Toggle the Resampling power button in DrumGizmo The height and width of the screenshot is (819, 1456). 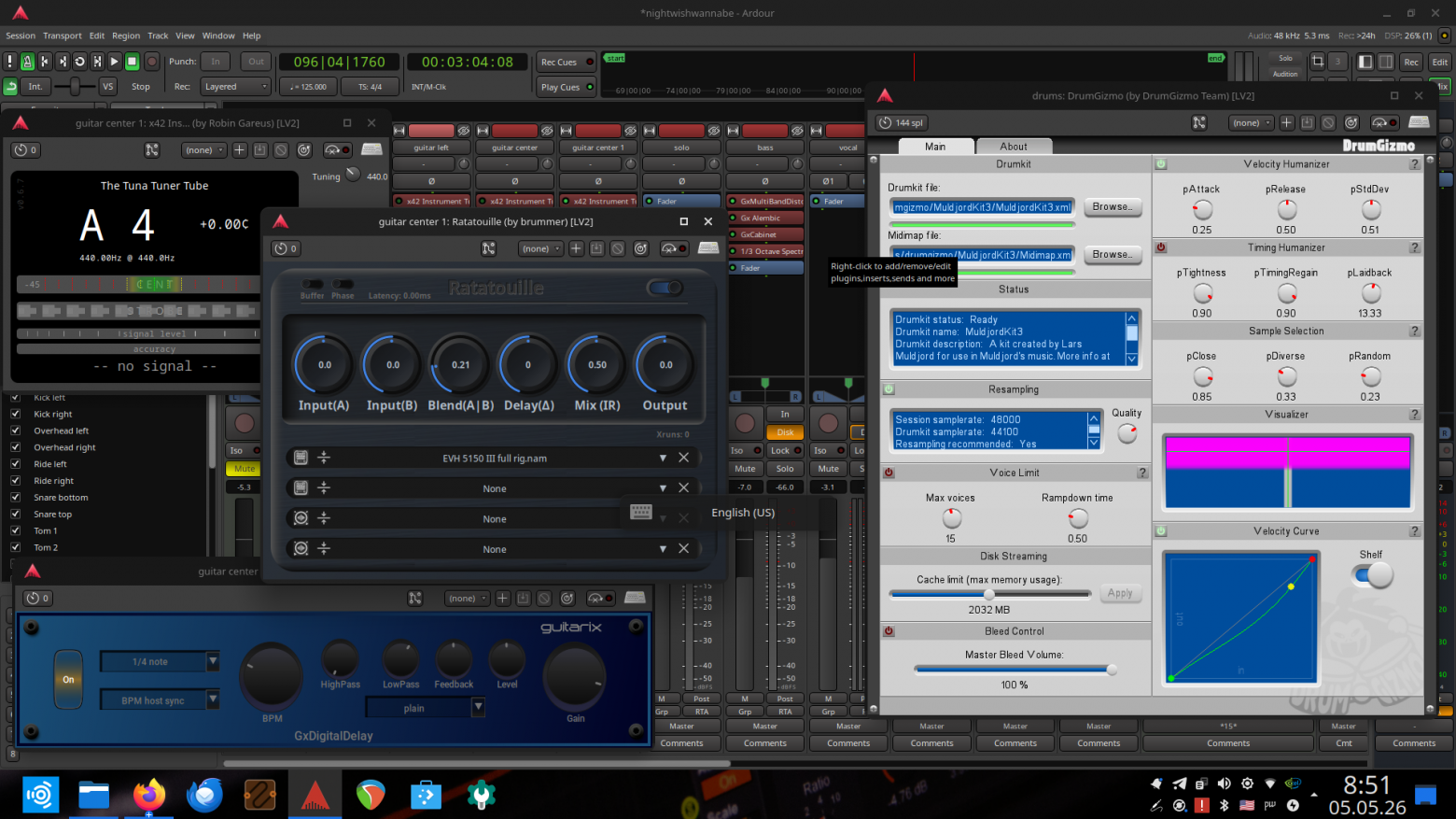click(889, 389)
